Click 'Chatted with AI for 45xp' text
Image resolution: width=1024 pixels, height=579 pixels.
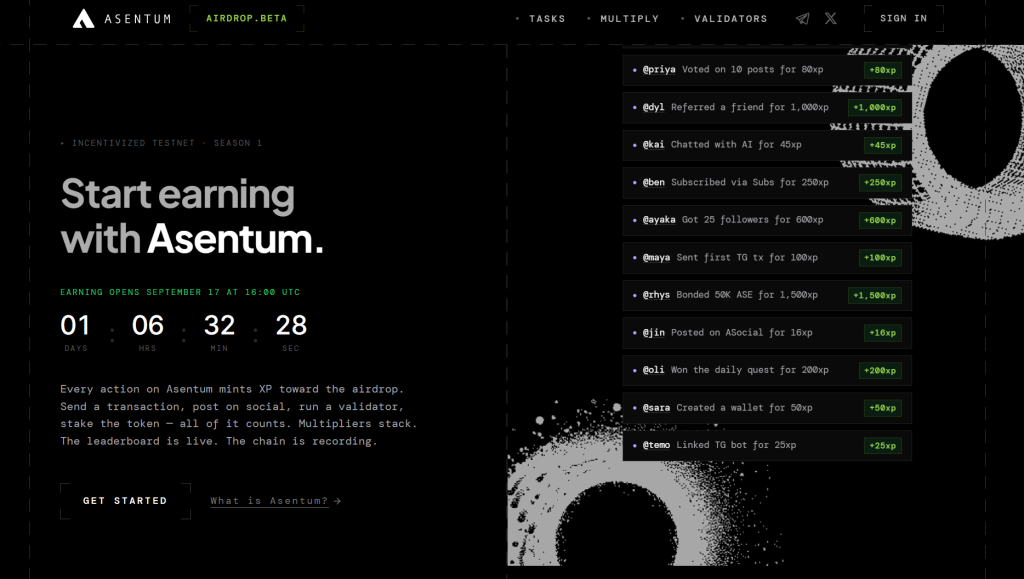tap(736, 145)
